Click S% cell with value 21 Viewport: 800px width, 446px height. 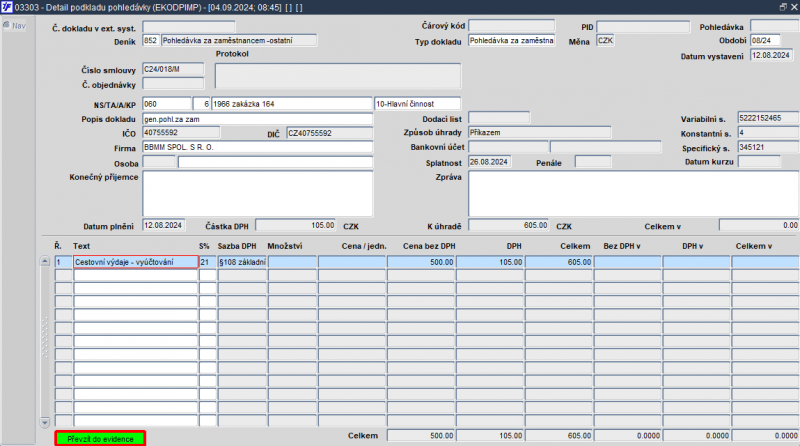[207, 262]
